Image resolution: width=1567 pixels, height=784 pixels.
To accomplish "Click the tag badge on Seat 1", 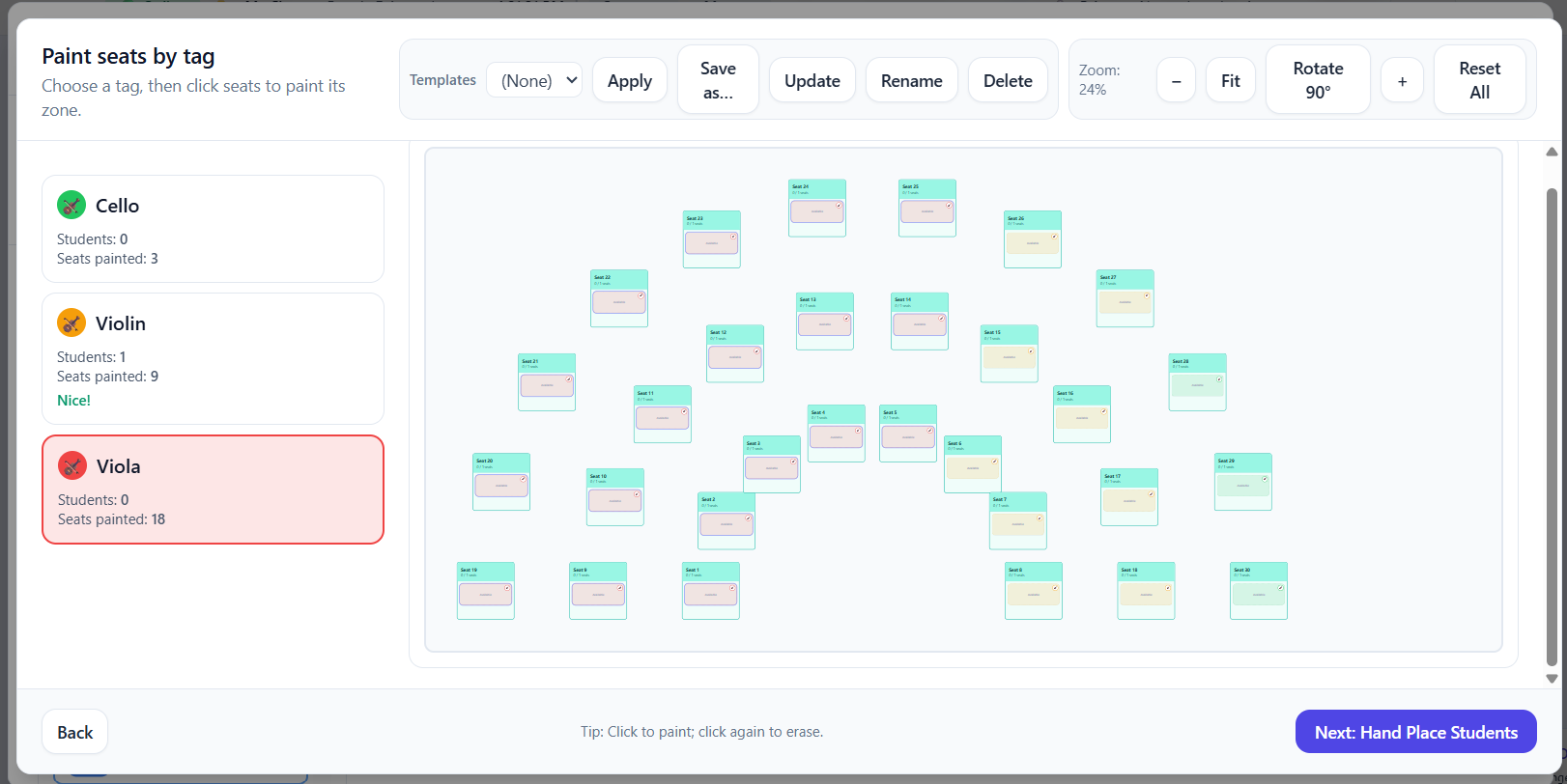I will [732, 588].
